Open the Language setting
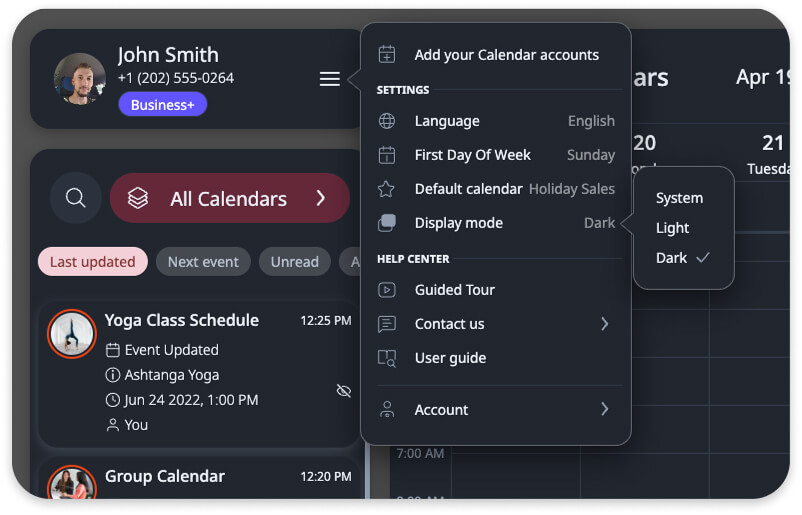This screenshot has height=515, width=802. [x=496, y=121]
